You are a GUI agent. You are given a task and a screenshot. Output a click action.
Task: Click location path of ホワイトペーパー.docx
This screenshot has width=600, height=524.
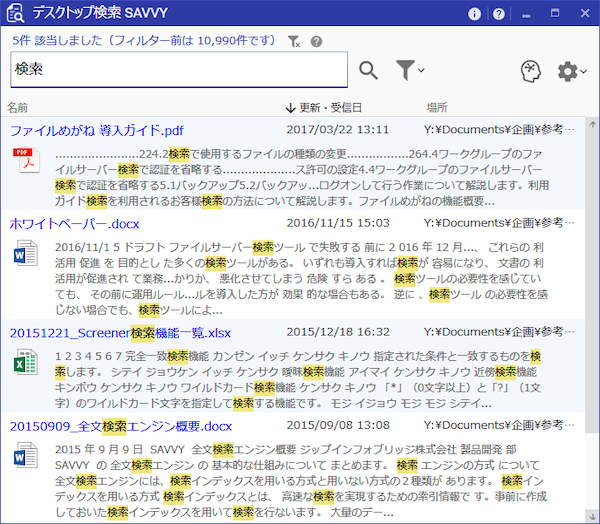499,223
